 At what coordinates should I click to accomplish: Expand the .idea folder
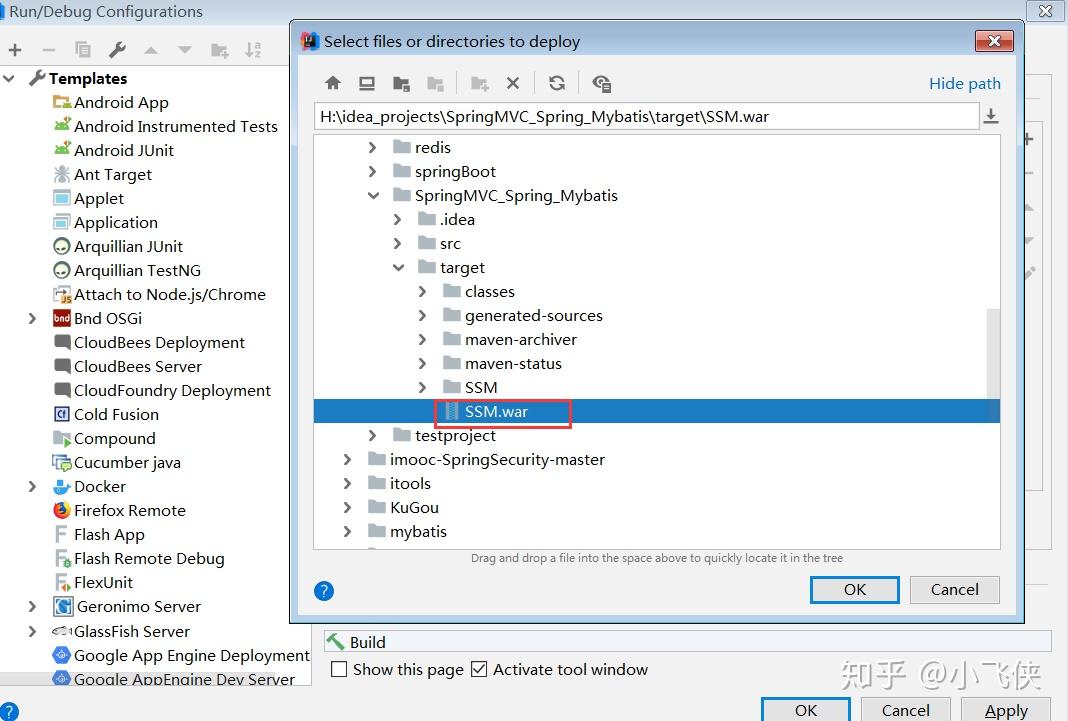[397, 219]
